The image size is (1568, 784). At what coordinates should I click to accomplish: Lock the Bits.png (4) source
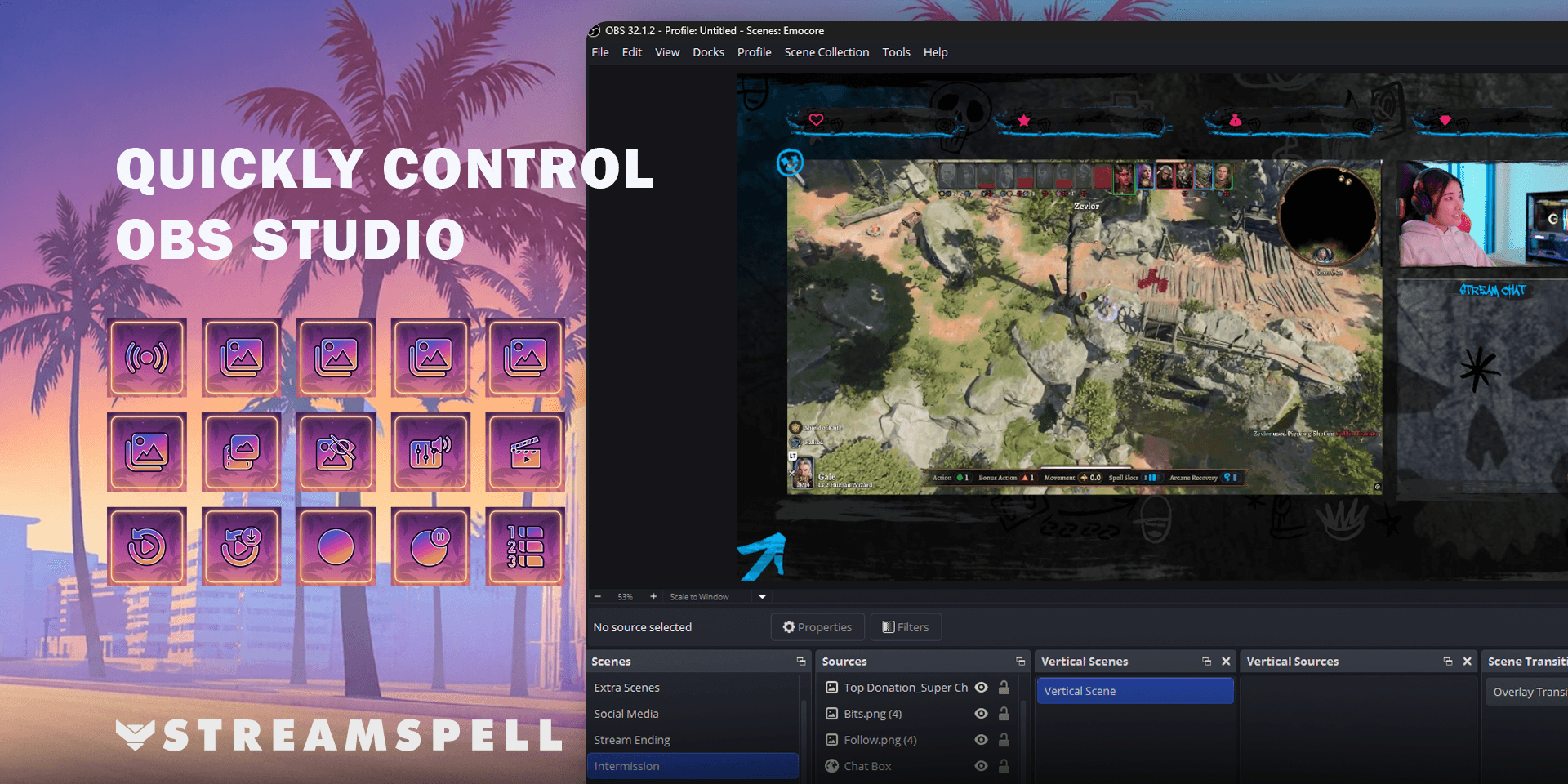[x=1004, y=714]
